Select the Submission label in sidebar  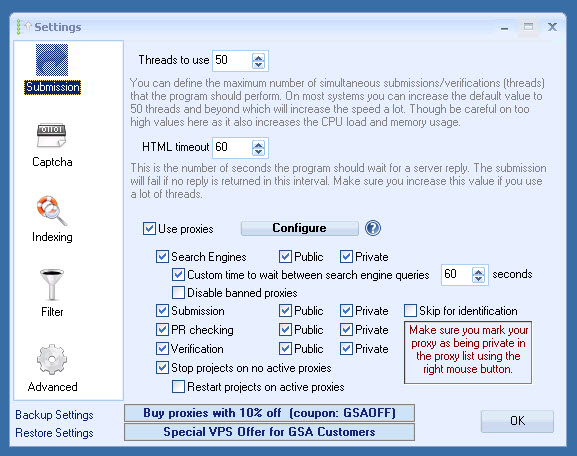tap(52, 87)
